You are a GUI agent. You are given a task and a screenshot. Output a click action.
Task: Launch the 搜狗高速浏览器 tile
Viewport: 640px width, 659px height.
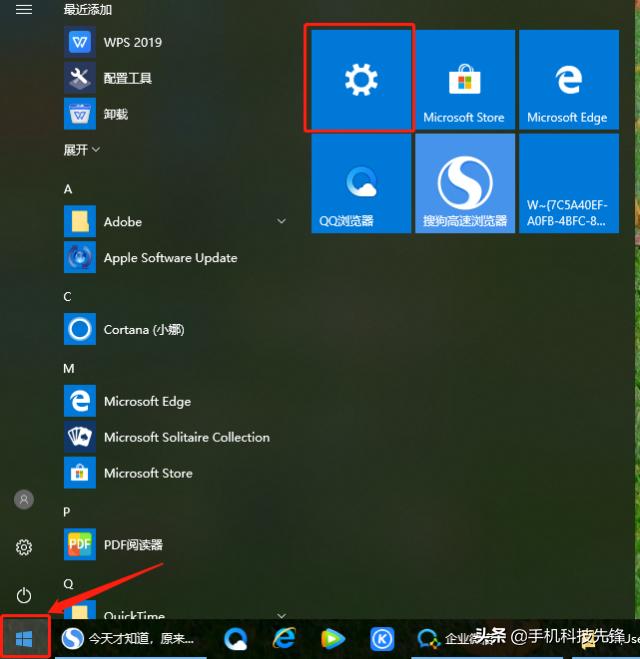pos(464,184)
